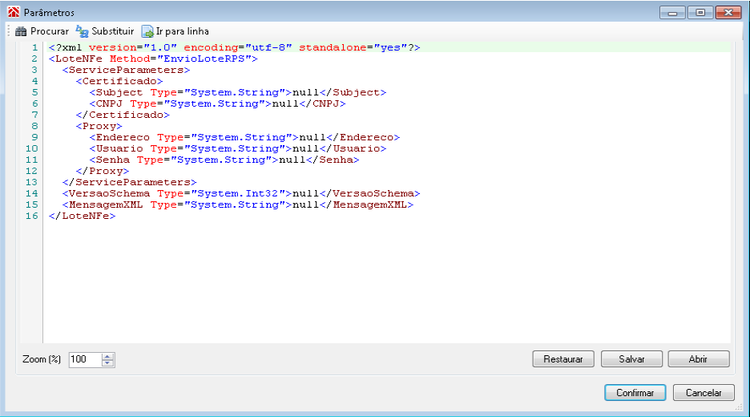Image resolution: width=750 pixels, height=417 pixels.
Task: Click the closing /Proxy tag
Action: pos(102,171)
